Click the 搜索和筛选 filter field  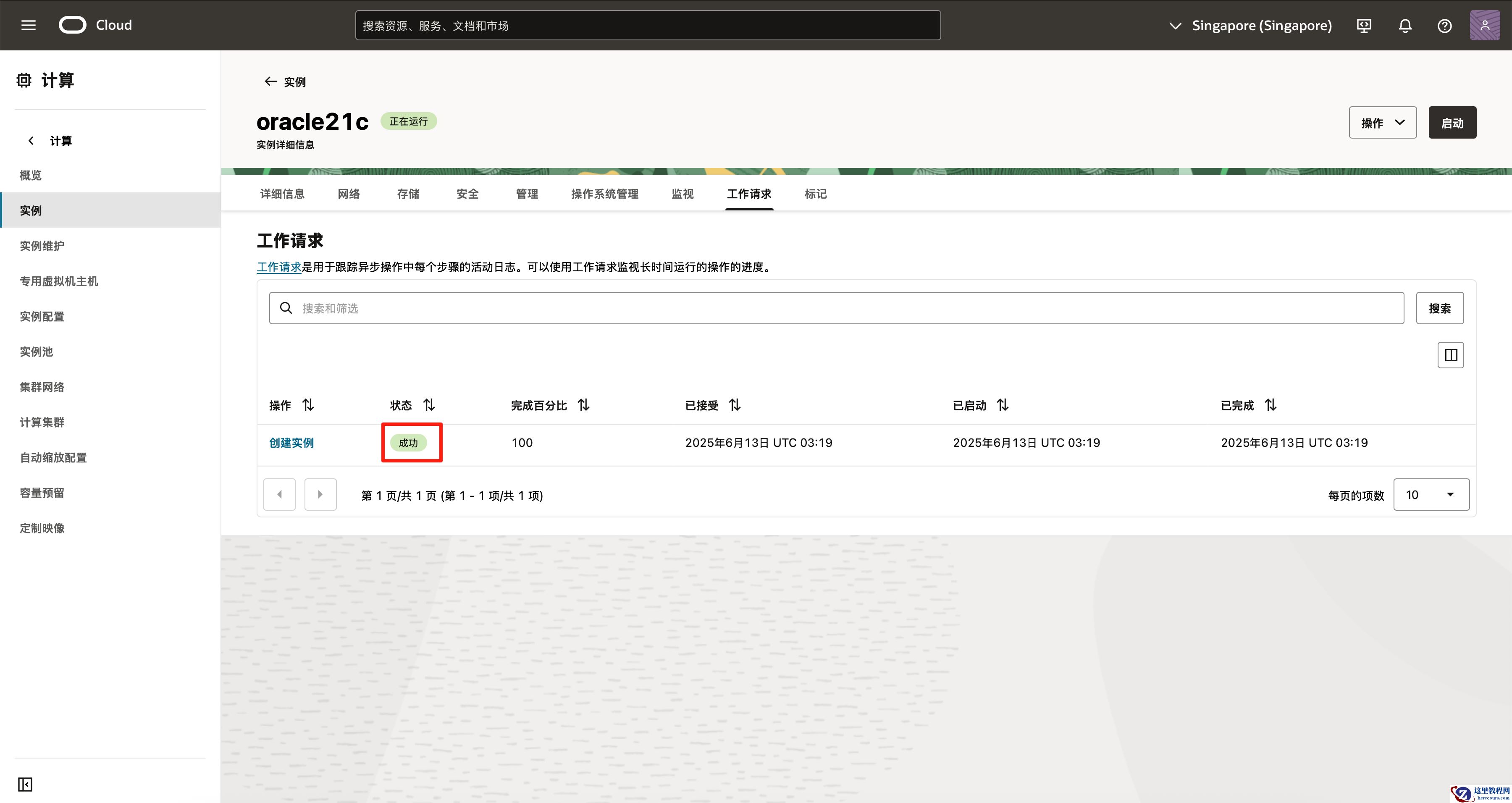point(836,308)
